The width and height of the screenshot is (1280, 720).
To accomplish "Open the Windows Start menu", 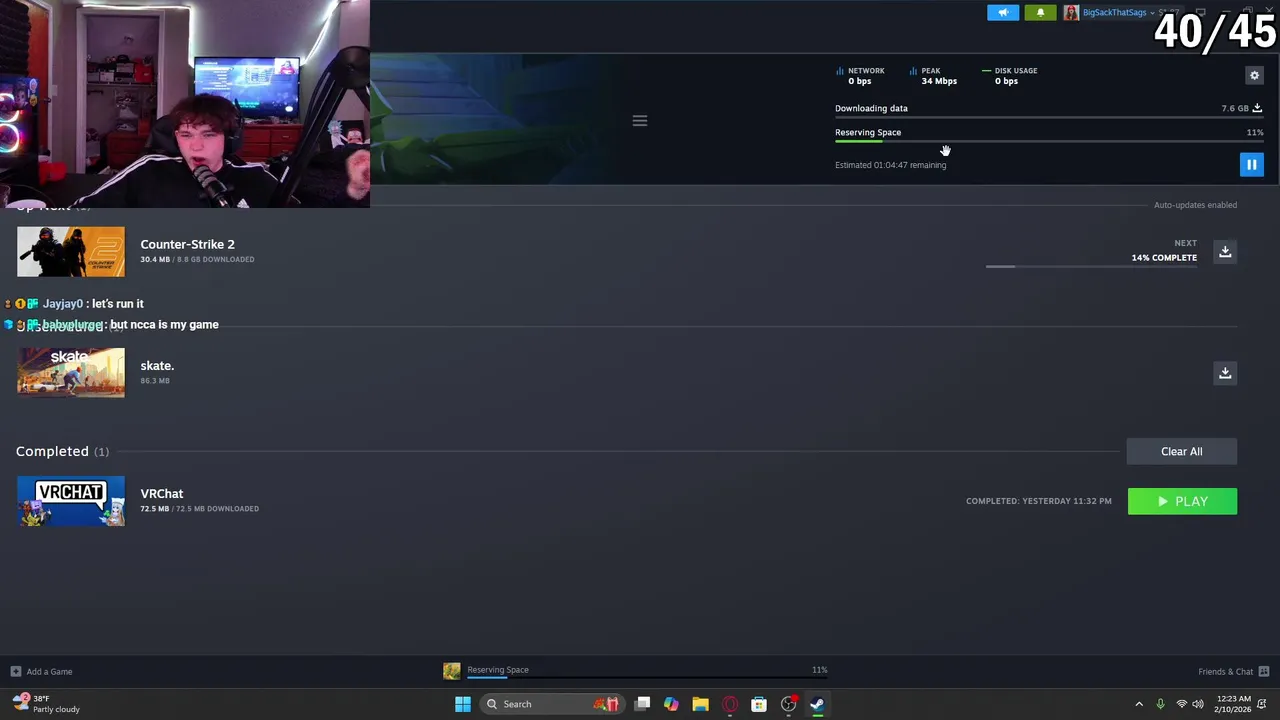I will (462, 704).
